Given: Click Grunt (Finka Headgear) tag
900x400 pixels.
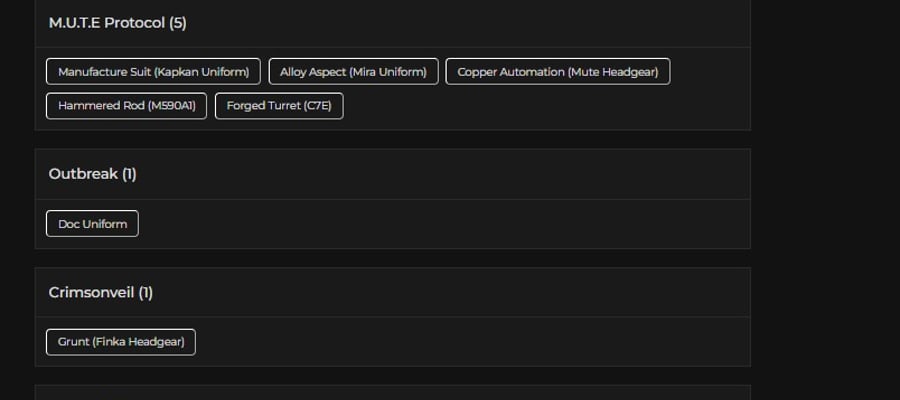Looking at the screenshot, I should tap(121, 342).
